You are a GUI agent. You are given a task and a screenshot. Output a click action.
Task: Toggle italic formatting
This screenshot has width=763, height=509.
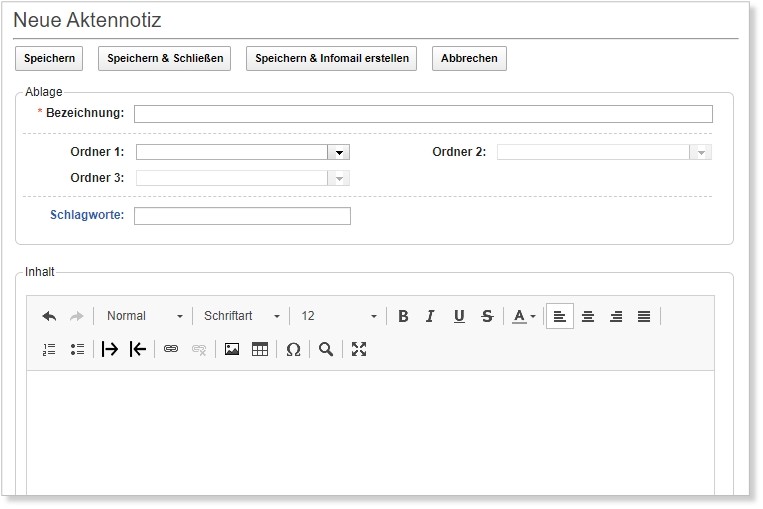click(x=430, y=316)
